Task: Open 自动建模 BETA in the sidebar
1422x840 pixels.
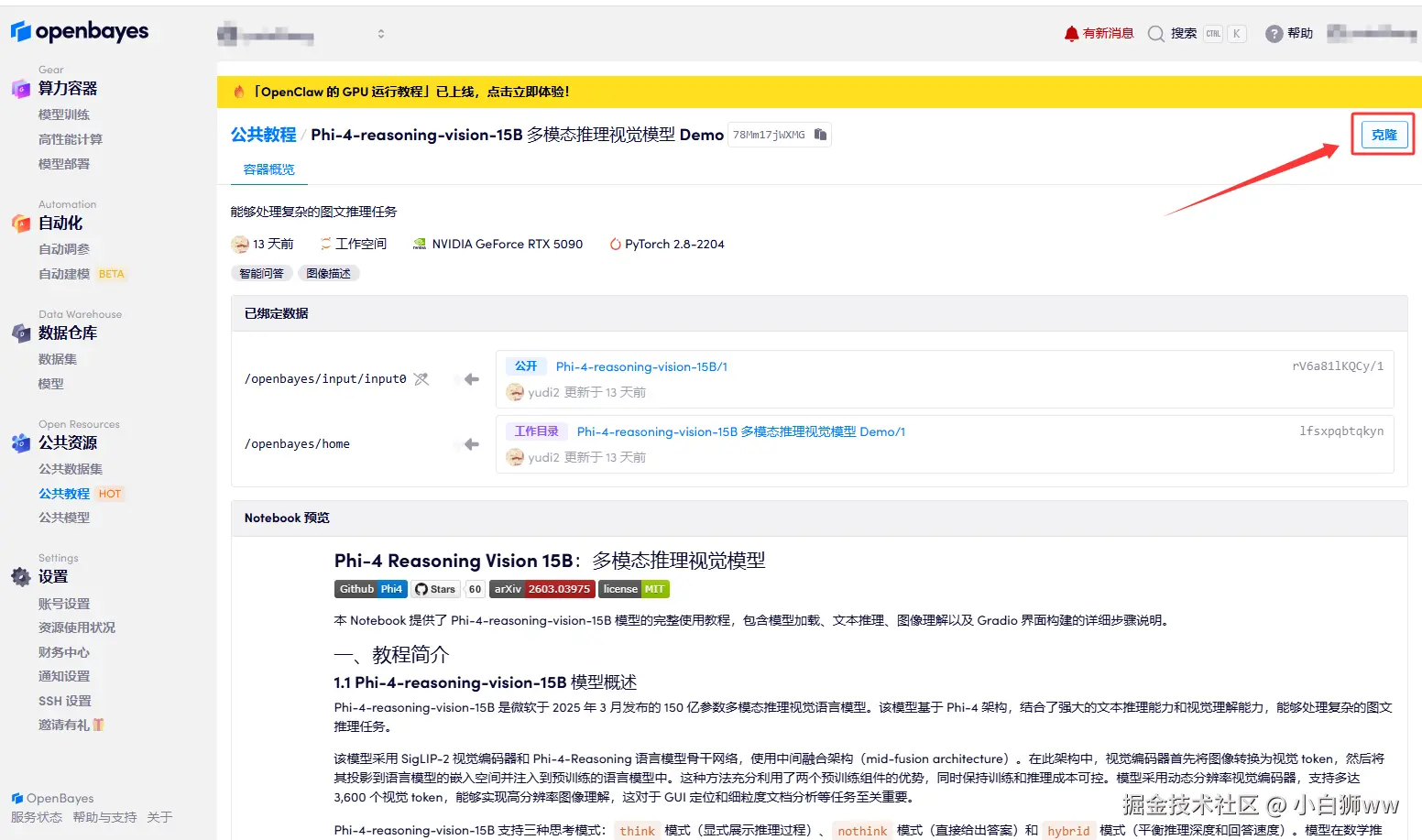Action: click(82, 274)
